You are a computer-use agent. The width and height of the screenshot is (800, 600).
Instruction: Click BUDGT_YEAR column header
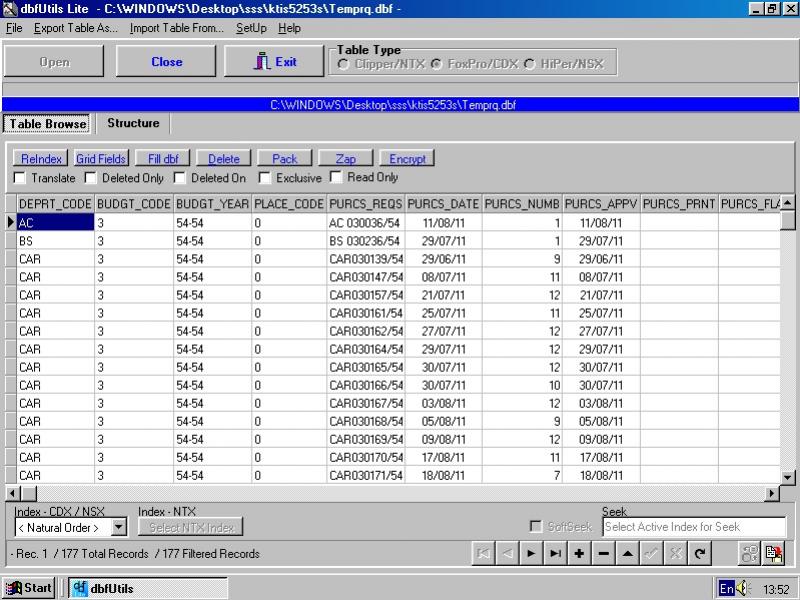212,204
